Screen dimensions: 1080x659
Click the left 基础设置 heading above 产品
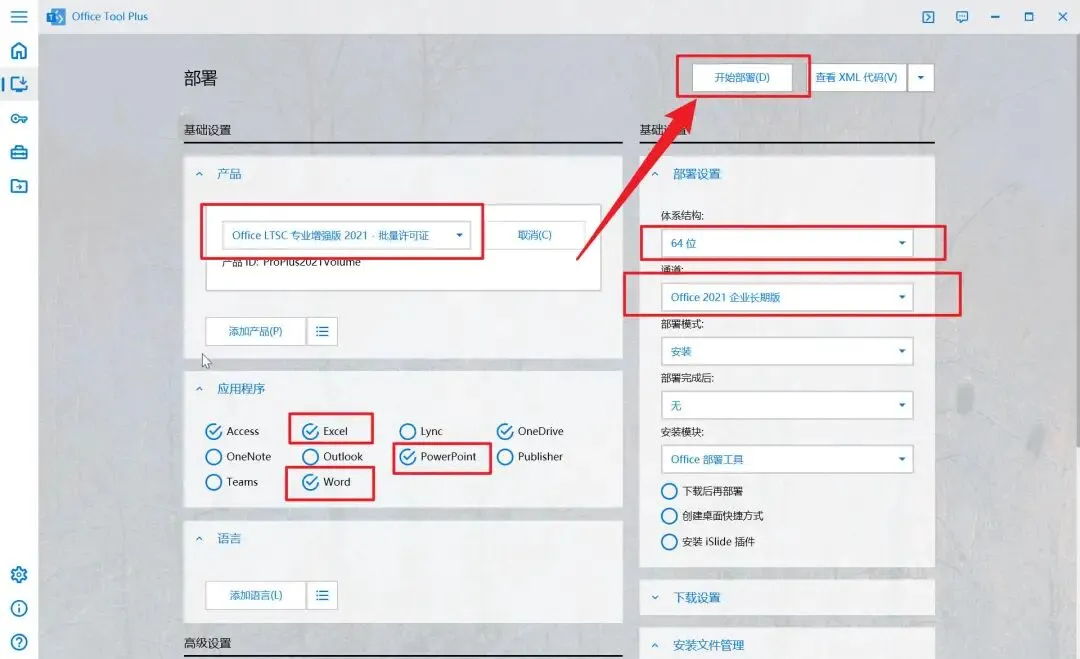[207, 130]
